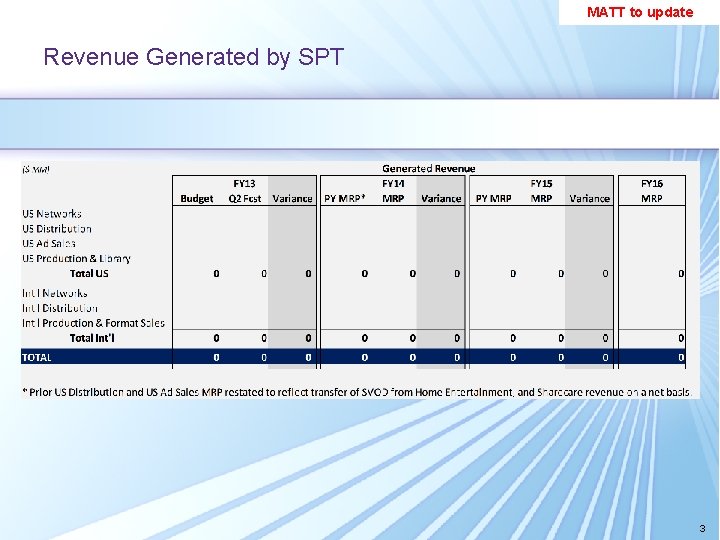Click the FY15 column group header
Screen dimensions: 720x540
(x=541, y=184)
